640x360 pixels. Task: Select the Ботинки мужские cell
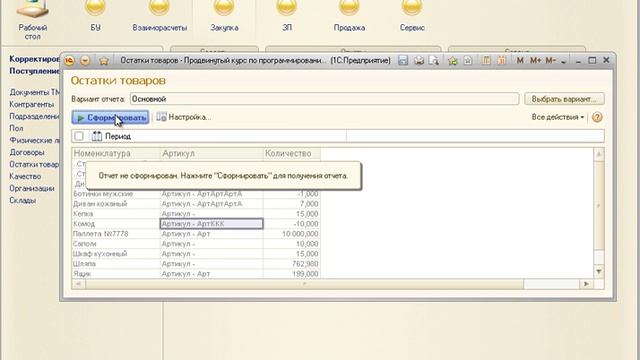pos(116,194)
